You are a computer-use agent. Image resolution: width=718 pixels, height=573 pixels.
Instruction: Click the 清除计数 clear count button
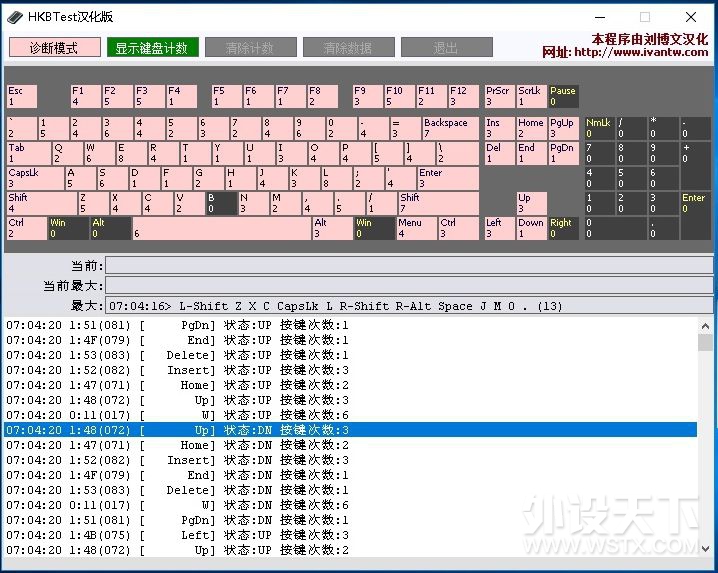tap(250, 48)
